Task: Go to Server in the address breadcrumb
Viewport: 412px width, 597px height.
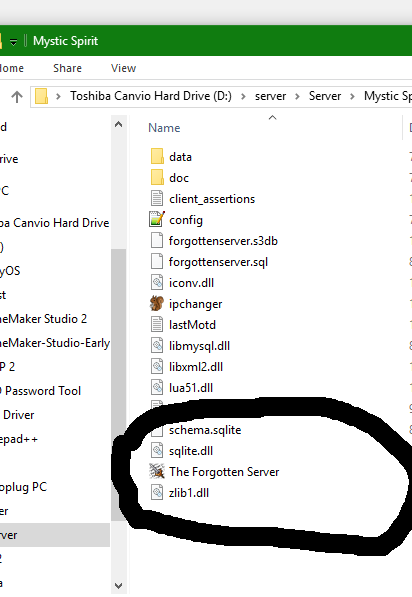Action: 325,96
